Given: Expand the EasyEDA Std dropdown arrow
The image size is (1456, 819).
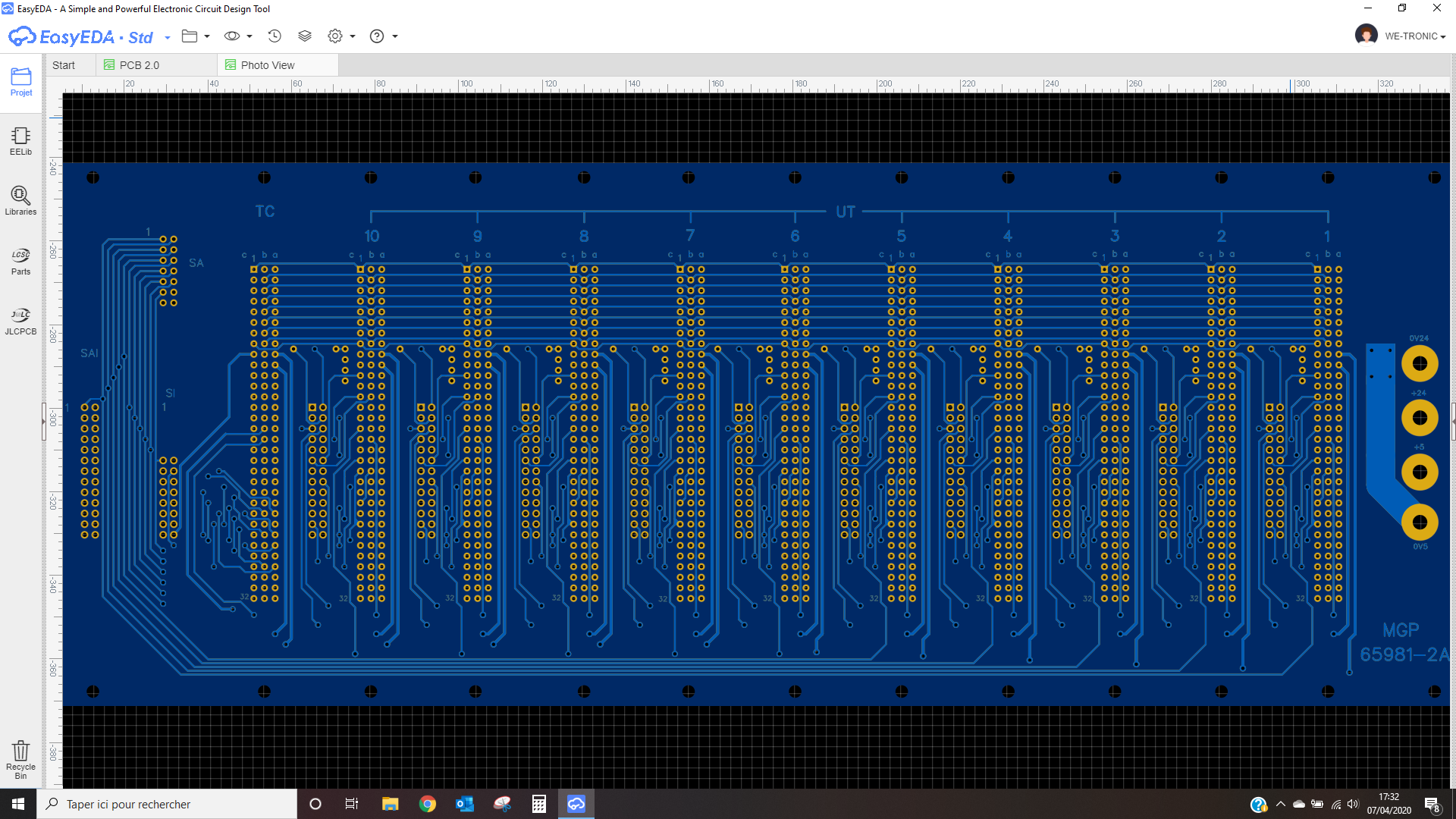Looking at the screenshot, I should point(168,37).
